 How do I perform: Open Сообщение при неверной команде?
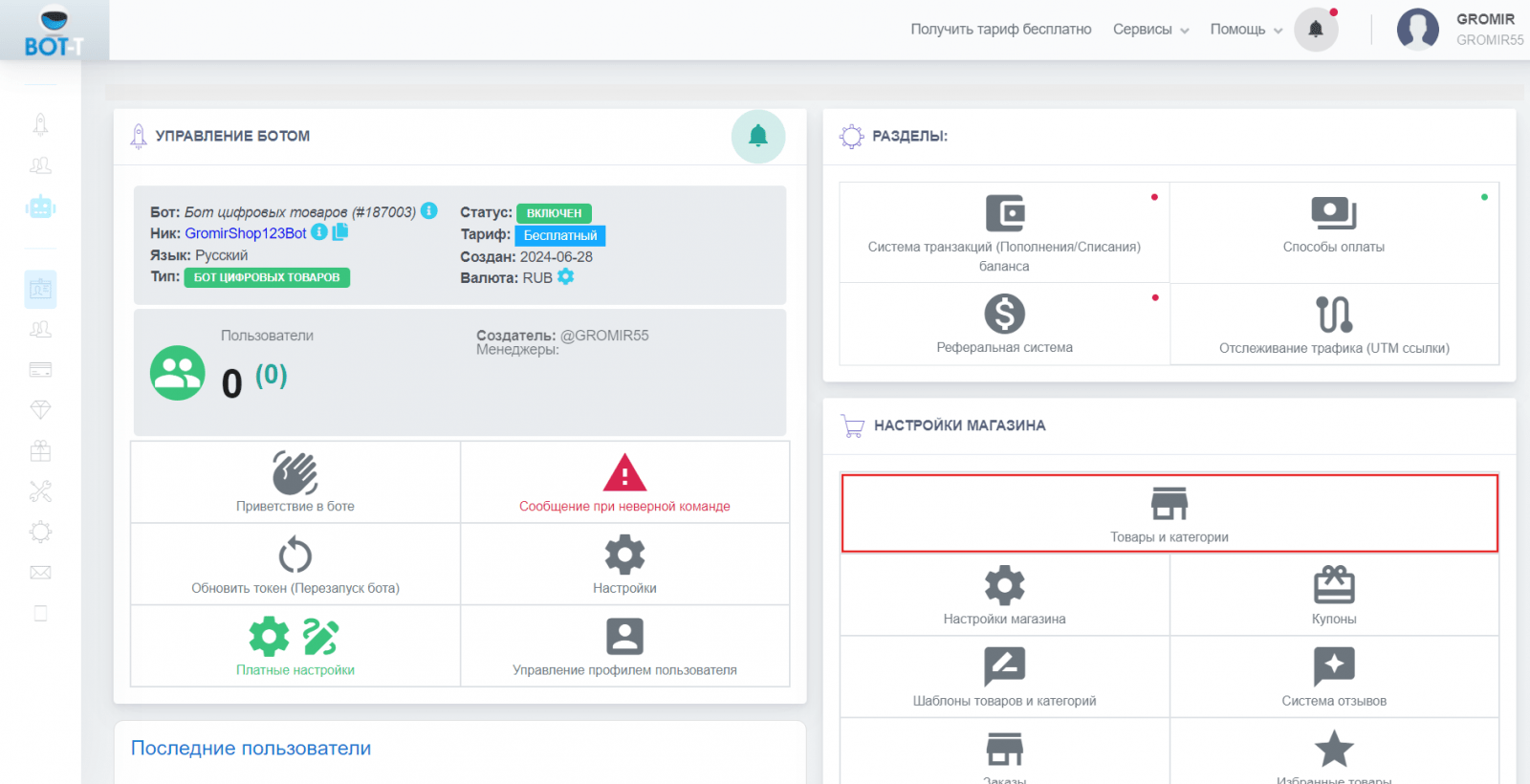[624, 482]
